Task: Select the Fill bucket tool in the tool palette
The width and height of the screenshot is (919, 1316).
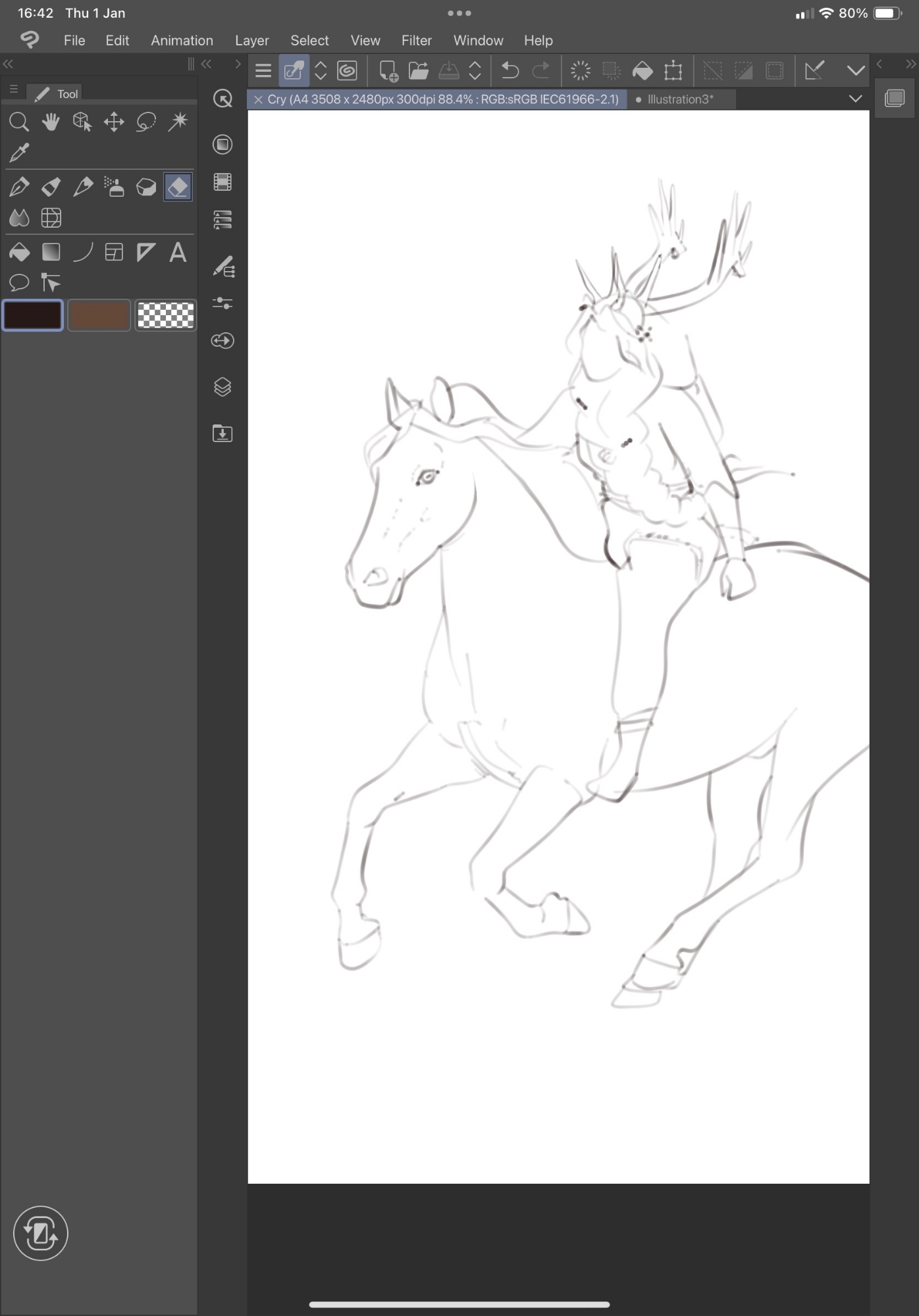Action: (x=19, y=252)
